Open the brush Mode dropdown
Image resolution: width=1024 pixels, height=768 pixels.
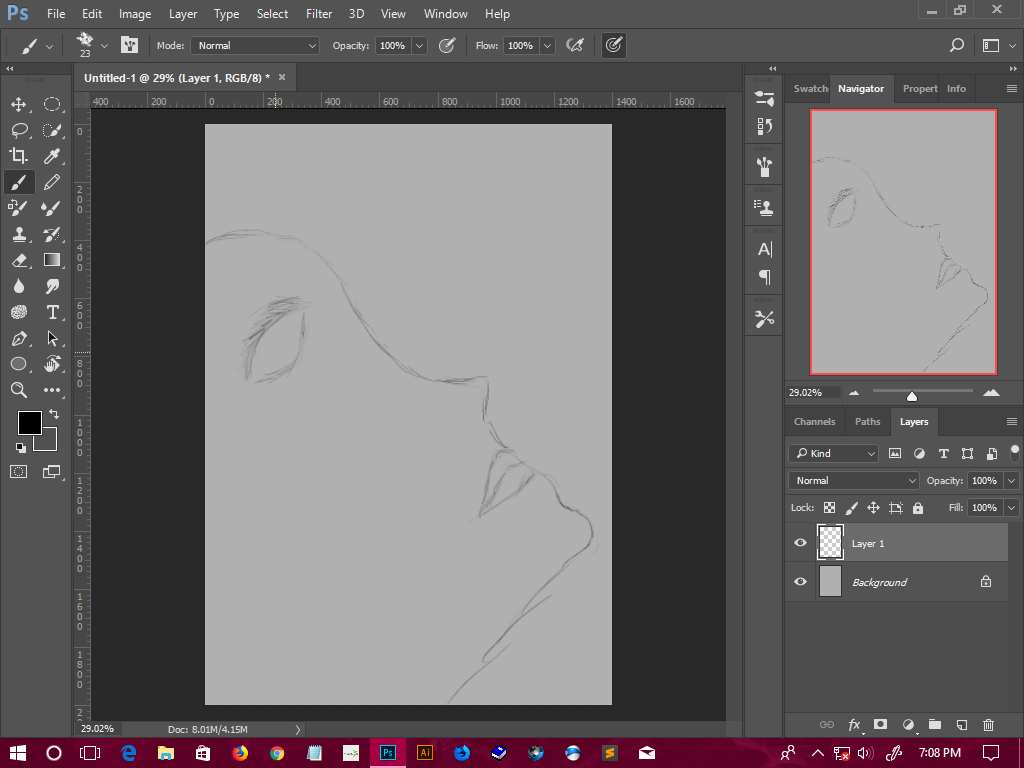(255, 46)
